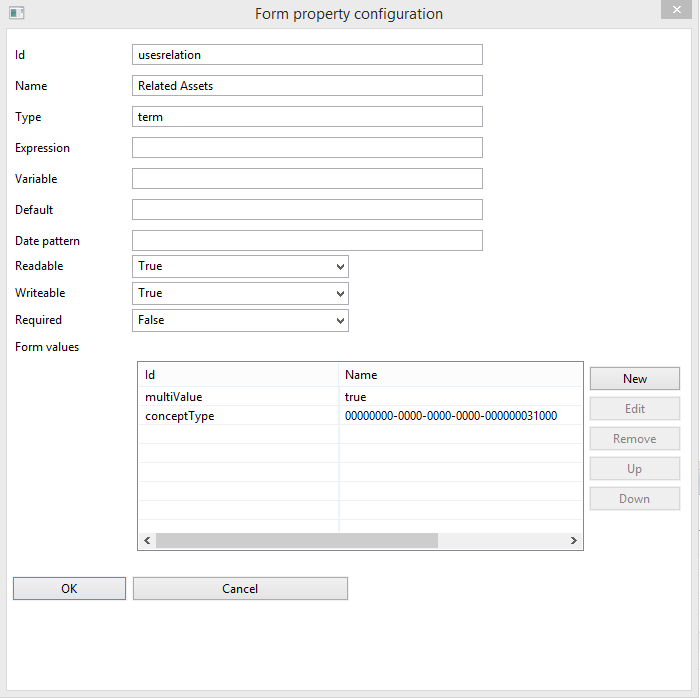Viewport: 700px width, 698px height.
Task: Click the Id column header
Action: click(238, 375)
